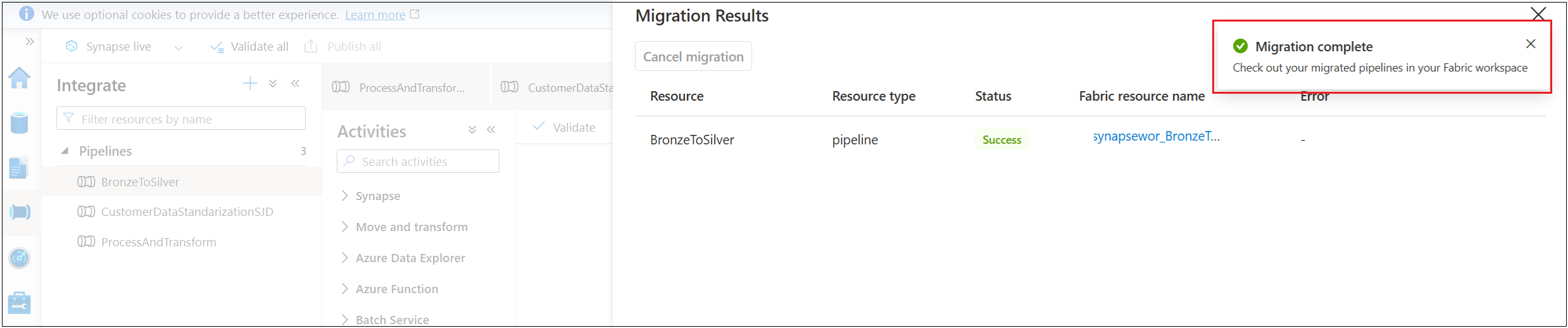Viewport: 1568px width, 328px height.
Task: Open the Monitor hub gauge icon
Action: (x=20, y=258)
